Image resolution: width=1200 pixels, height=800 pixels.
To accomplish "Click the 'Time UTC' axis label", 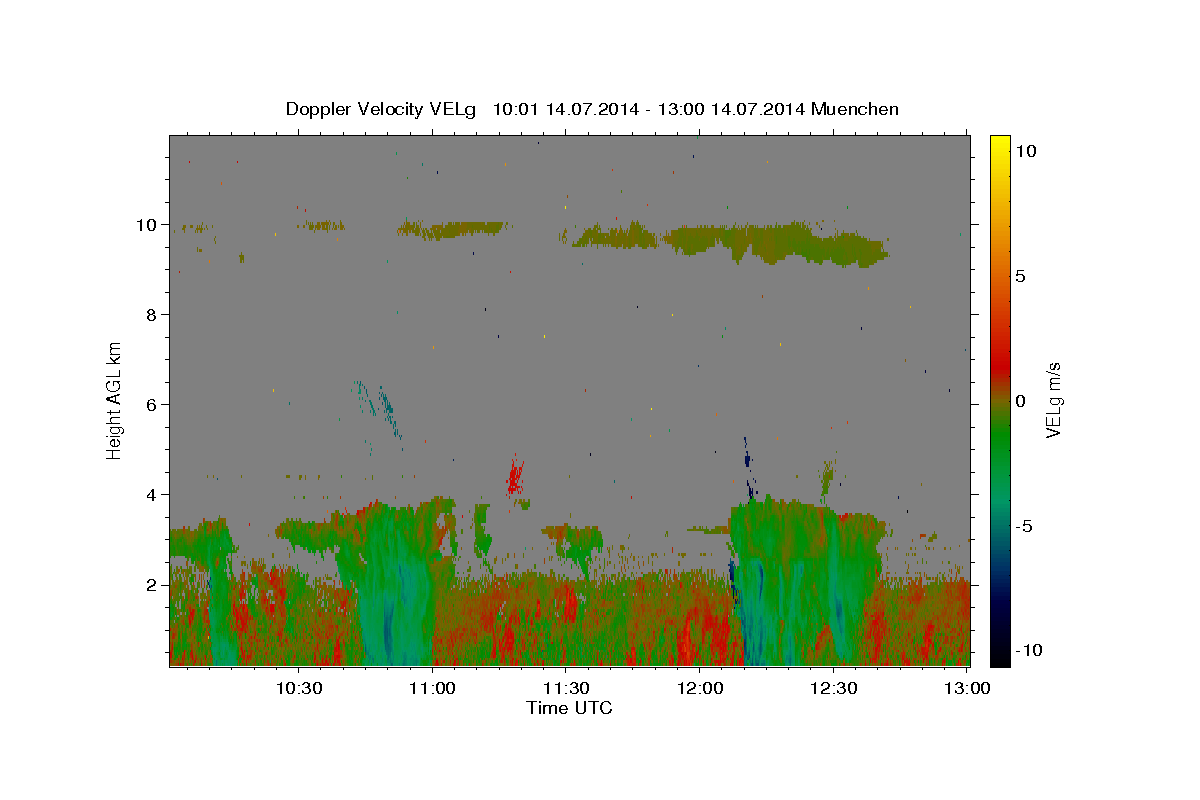I will click(569, 708).
